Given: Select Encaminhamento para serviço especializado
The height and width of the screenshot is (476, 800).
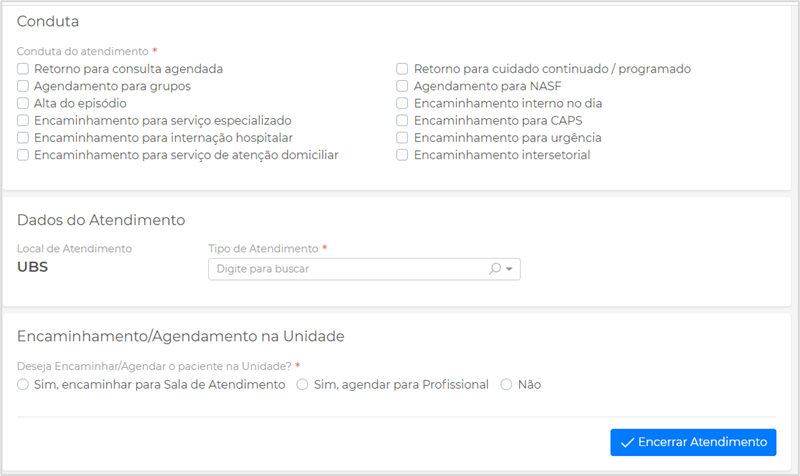Looking at the screenshot, I should pyautogui.click(x=23, y=120).
